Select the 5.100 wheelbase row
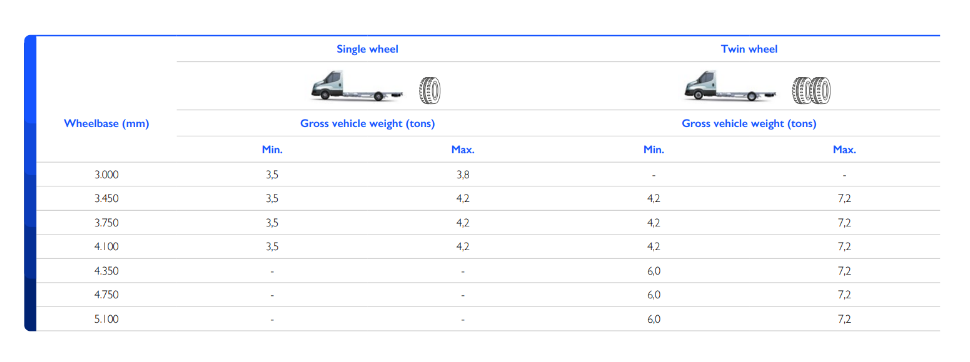Viewport: 970px width, 362px height. point(488,319)
